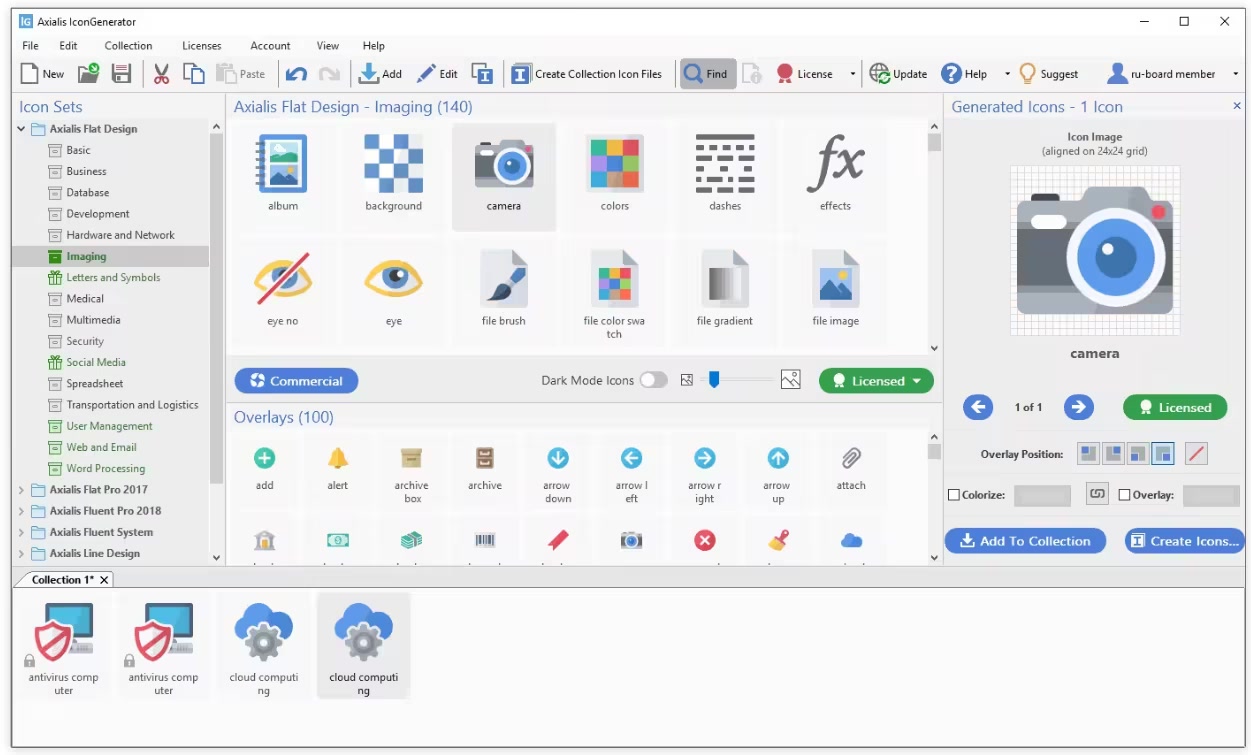Screen dimensions: 1251x755
Task: Click the Cut scissors icon in toolbar
Action: pos(161,74)
